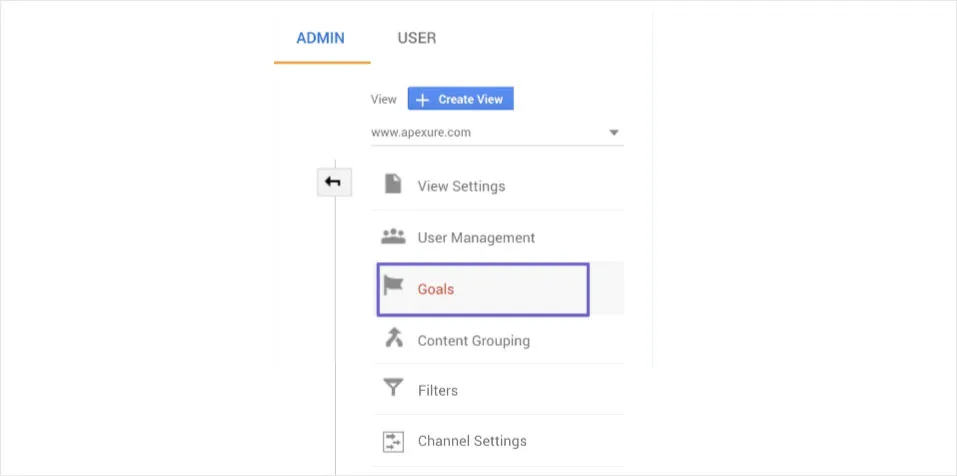Click the back arrow icon button
957x476 pixels.
pyautogui.click(x=334, y=182)
